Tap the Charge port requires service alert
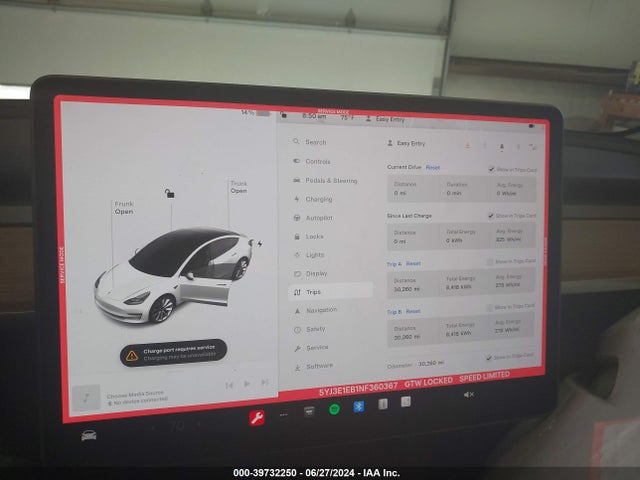Image resolution: width=640 pixels, height=480 pixels. coord(173,353)
